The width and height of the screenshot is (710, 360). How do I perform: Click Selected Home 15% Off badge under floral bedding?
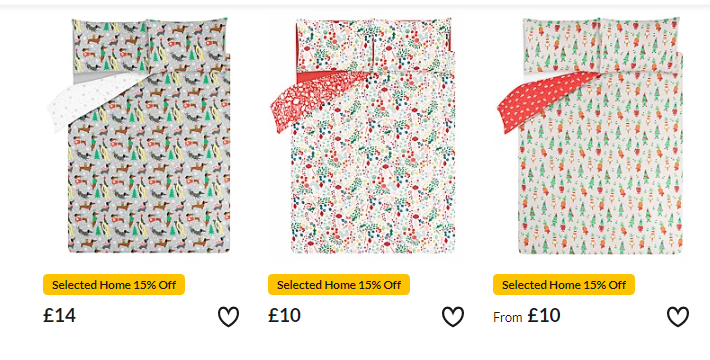(x=339, y=285)
